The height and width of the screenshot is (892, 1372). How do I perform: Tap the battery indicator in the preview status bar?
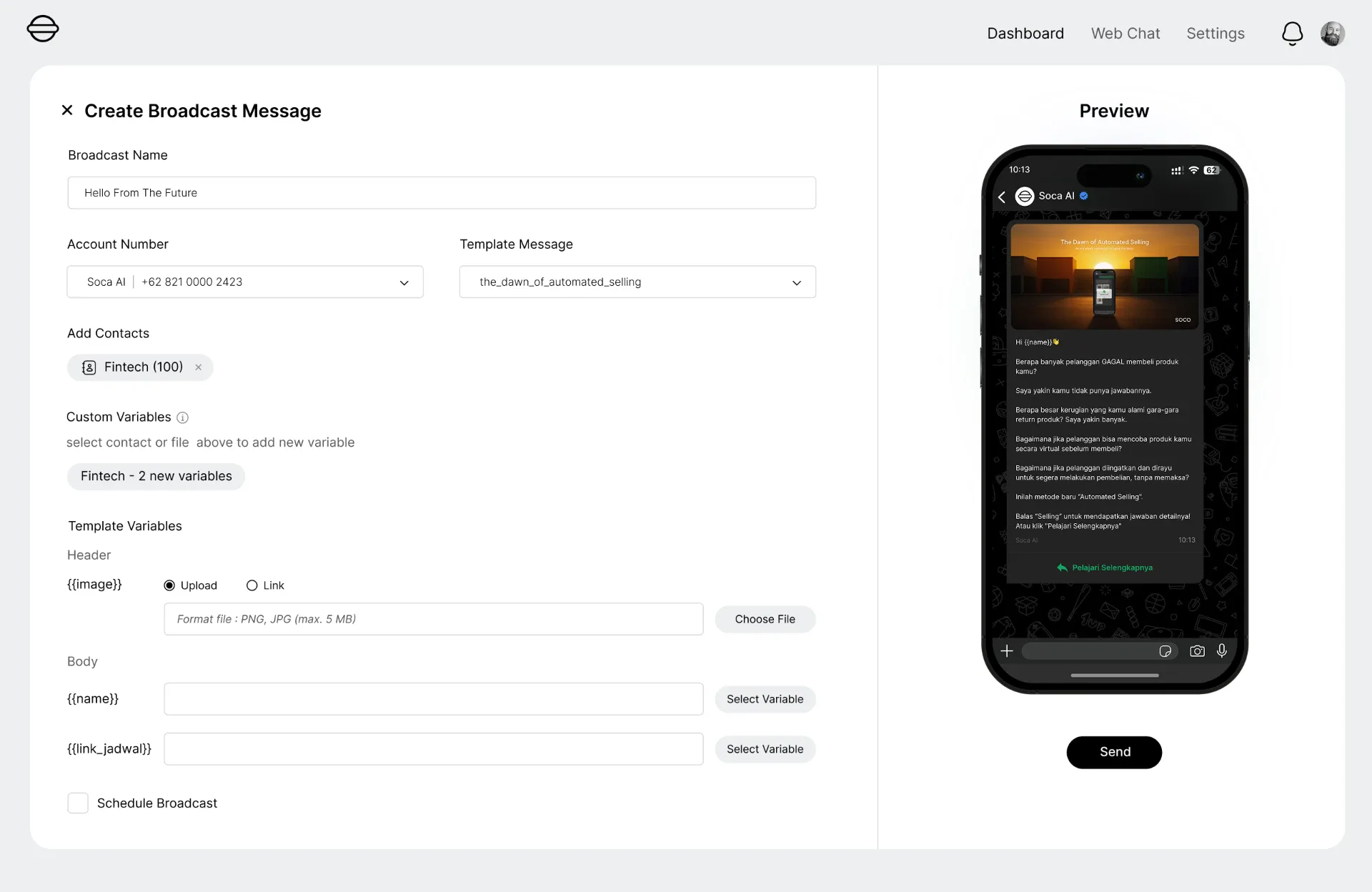tap(1212, 170)
